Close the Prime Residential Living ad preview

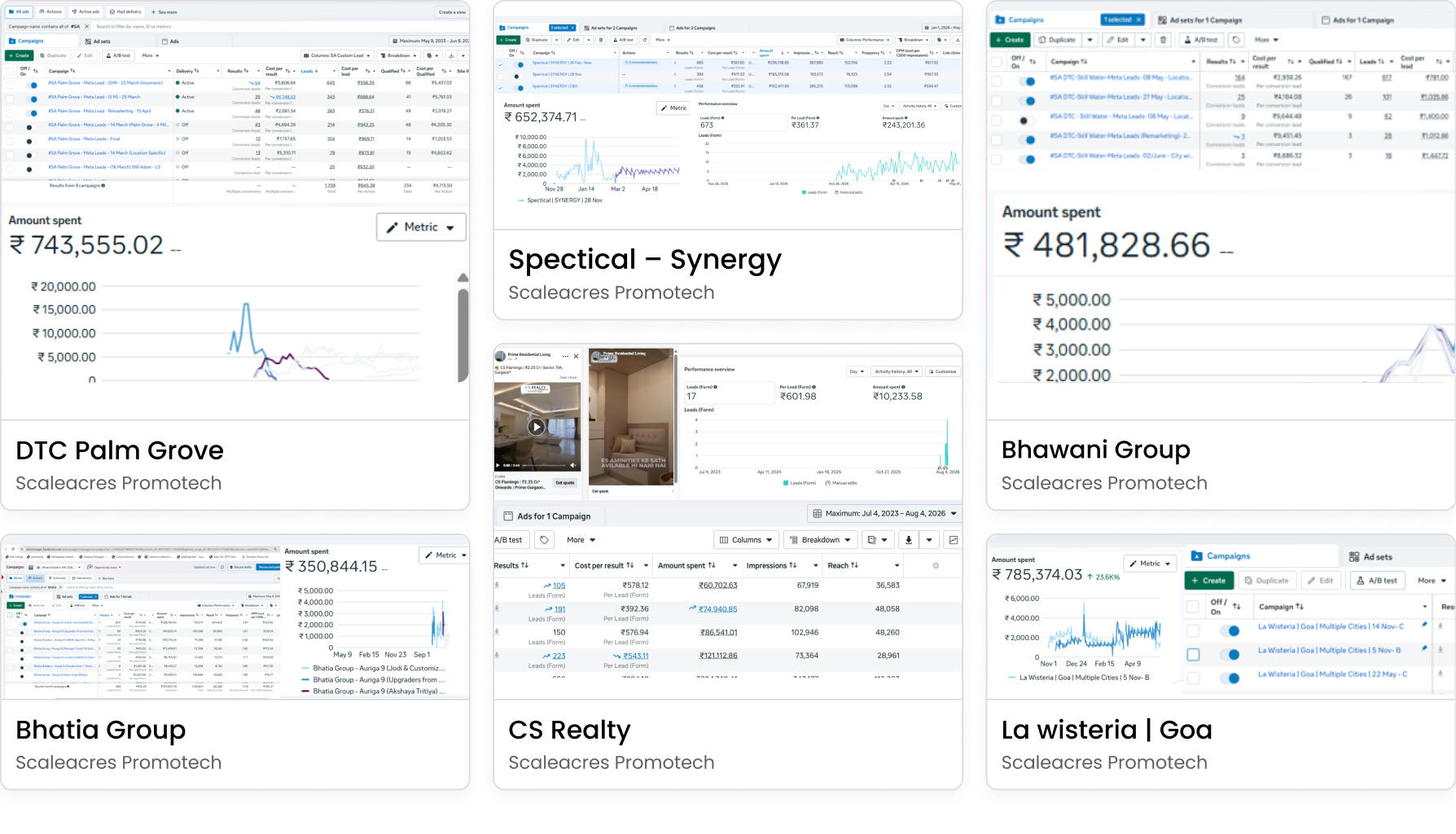click(576, 356)
